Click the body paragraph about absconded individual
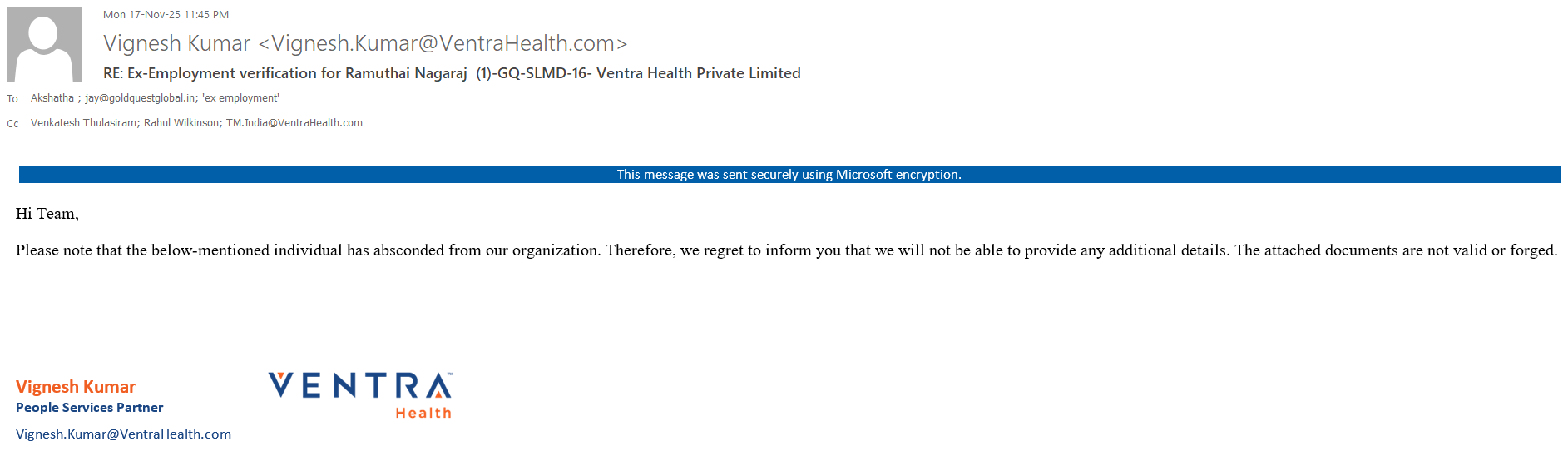Viewport: 1568px width, 456px height. coord(786,250)
